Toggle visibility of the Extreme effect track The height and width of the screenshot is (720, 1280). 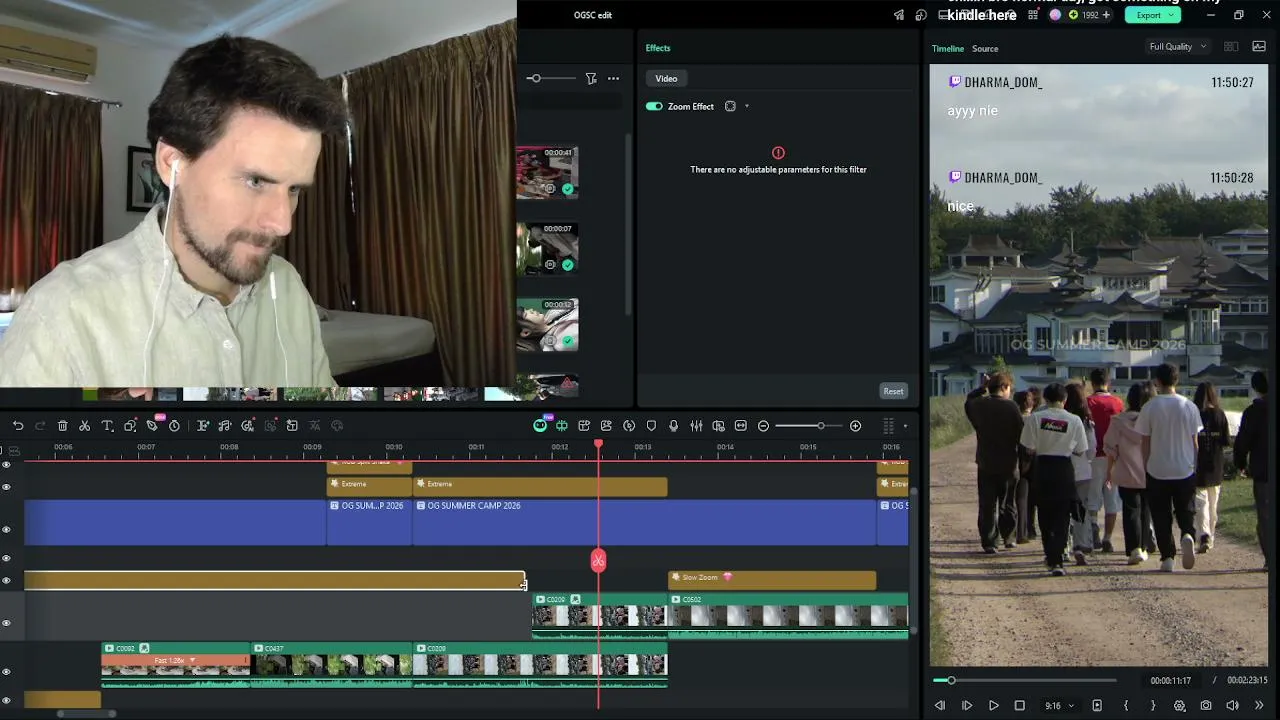[6, 487]
